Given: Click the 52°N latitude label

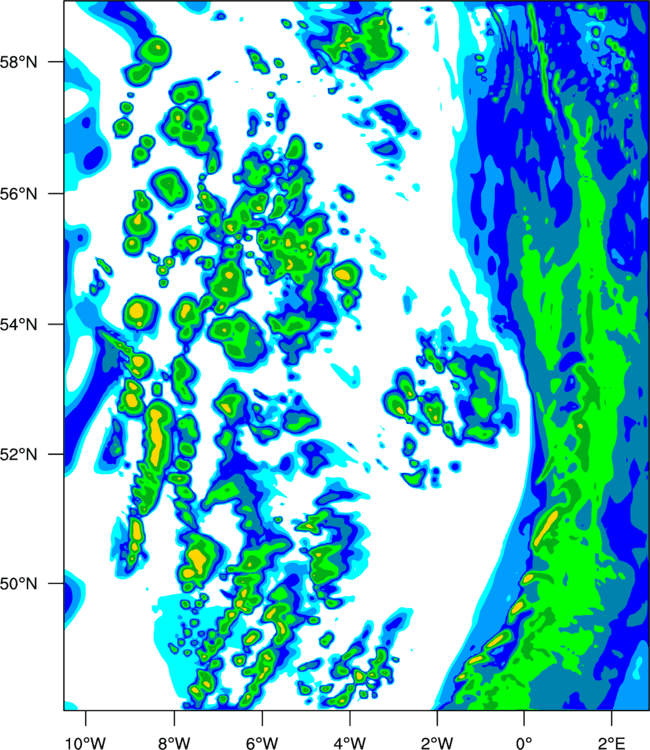Looking at the screenshot, I should click(18, 454).
